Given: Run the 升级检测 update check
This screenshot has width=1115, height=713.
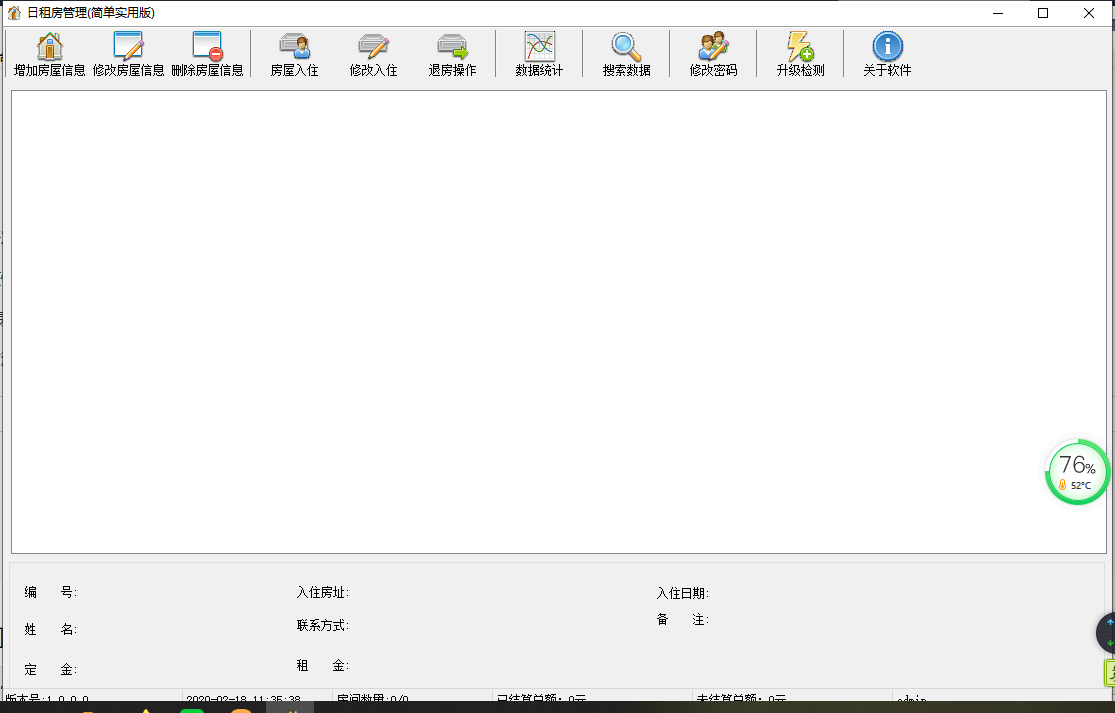Looking at the screenshot, I should [x=800, y=47].
